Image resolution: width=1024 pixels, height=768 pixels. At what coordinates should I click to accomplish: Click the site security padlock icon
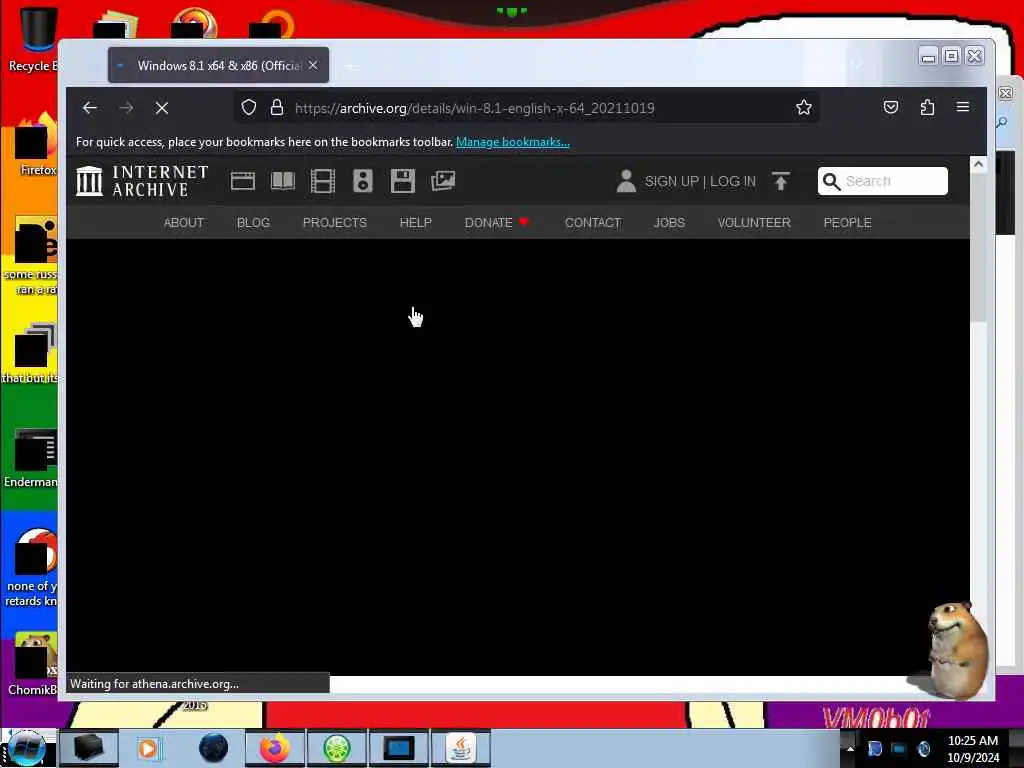(277, 107)
